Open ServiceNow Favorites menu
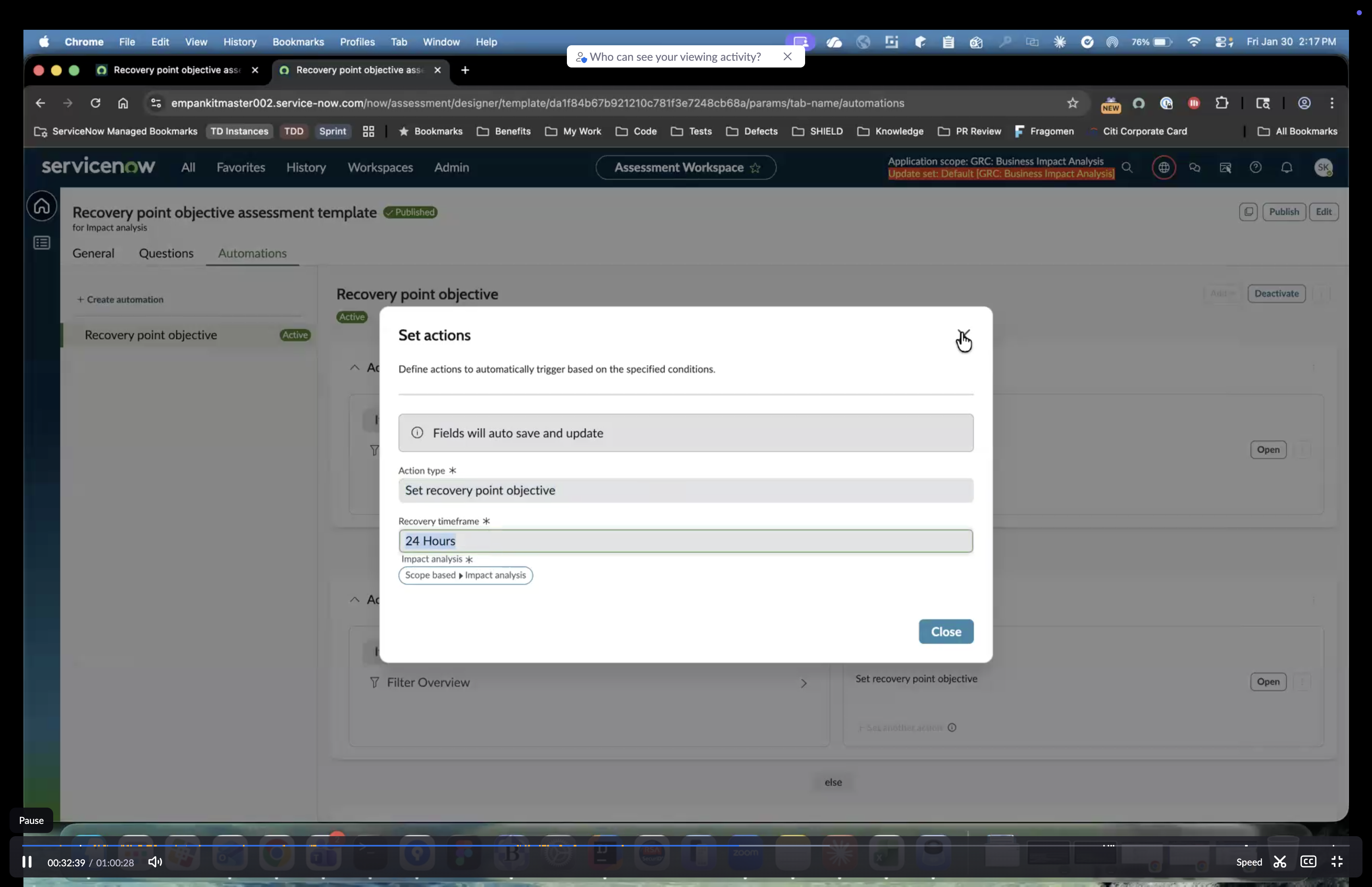Image resolution: width=1372 pixels, height=887 pixels. (240, 167)
